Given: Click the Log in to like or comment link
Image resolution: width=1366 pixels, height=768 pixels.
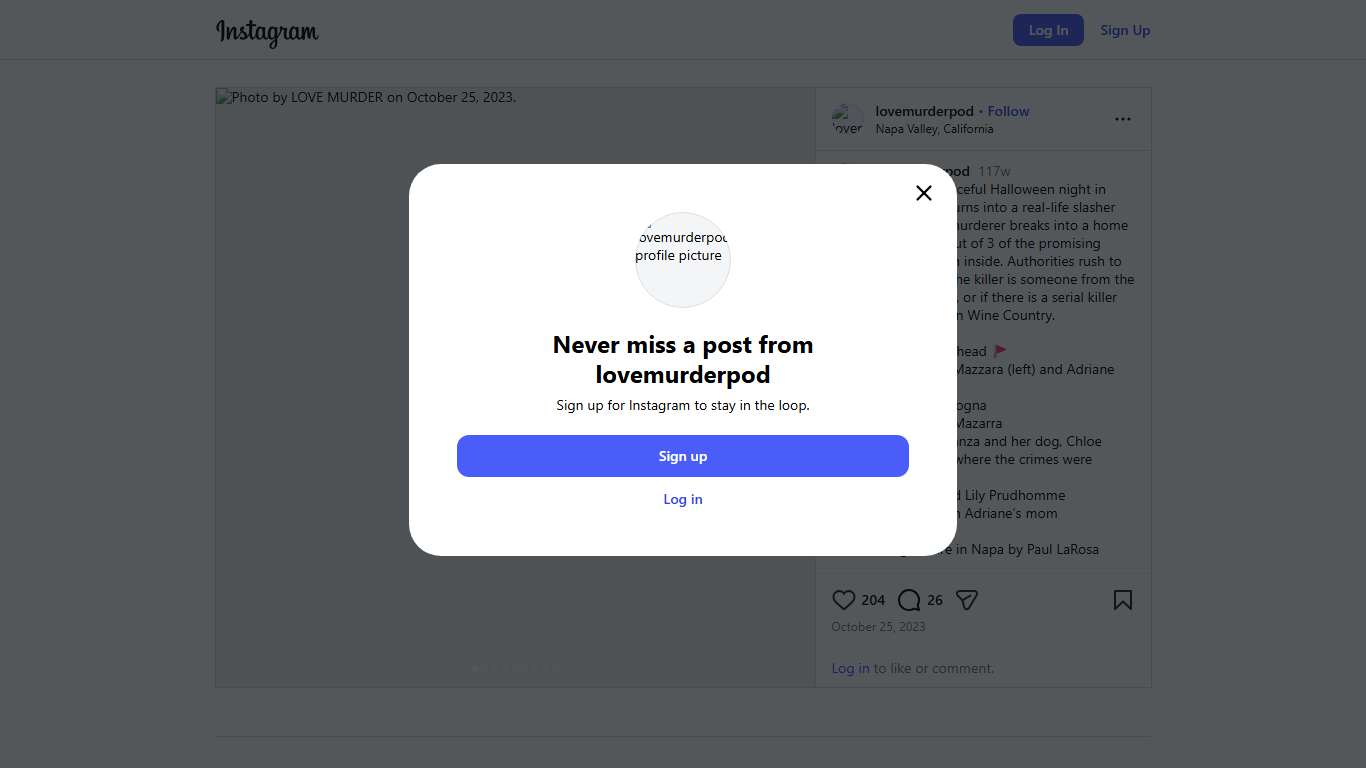Looking at the screenshot, I should pos(850,668).
